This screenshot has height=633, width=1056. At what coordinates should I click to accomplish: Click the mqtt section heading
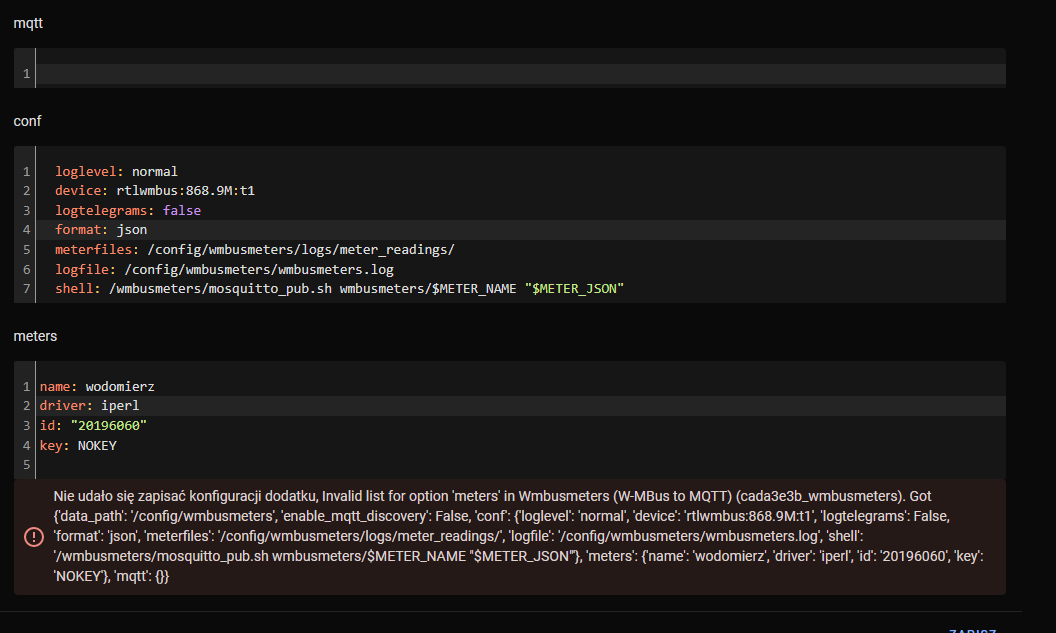coord(28,22)
